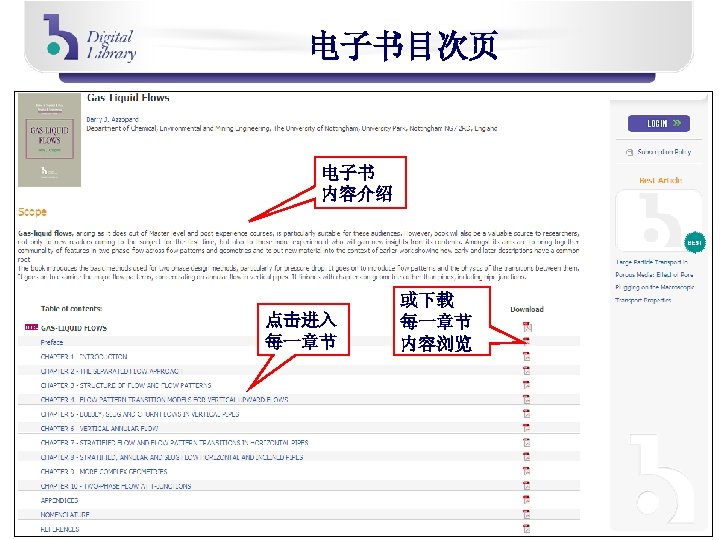Click the Best Article heading

tap(660, 180)
